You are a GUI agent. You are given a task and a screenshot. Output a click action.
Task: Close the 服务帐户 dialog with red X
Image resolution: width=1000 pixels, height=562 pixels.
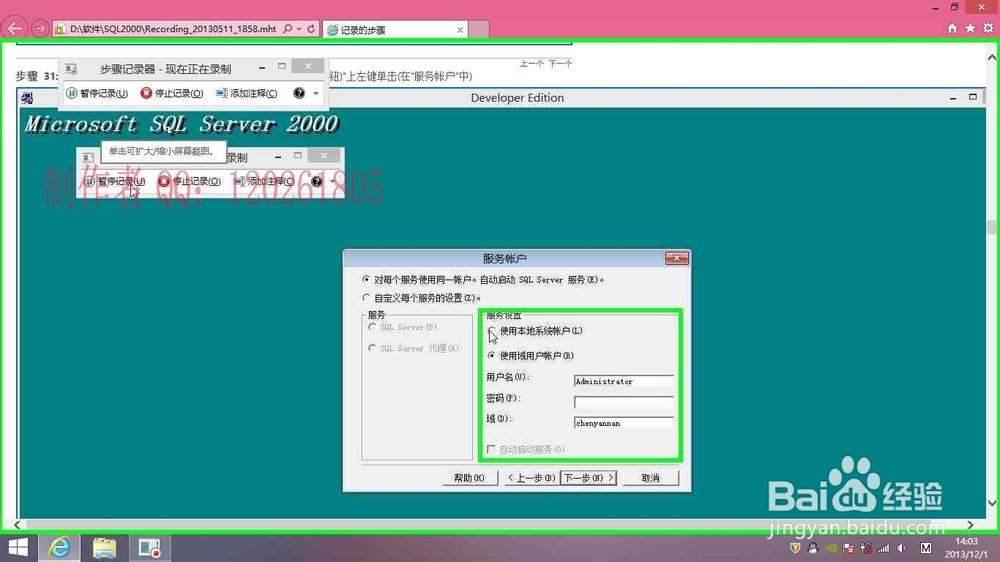click(677, 258)
